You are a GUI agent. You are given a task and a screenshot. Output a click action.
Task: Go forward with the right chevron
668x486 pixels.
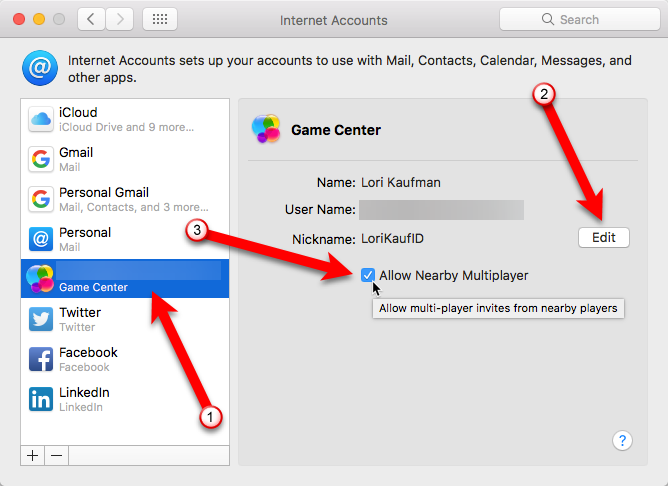120,19
